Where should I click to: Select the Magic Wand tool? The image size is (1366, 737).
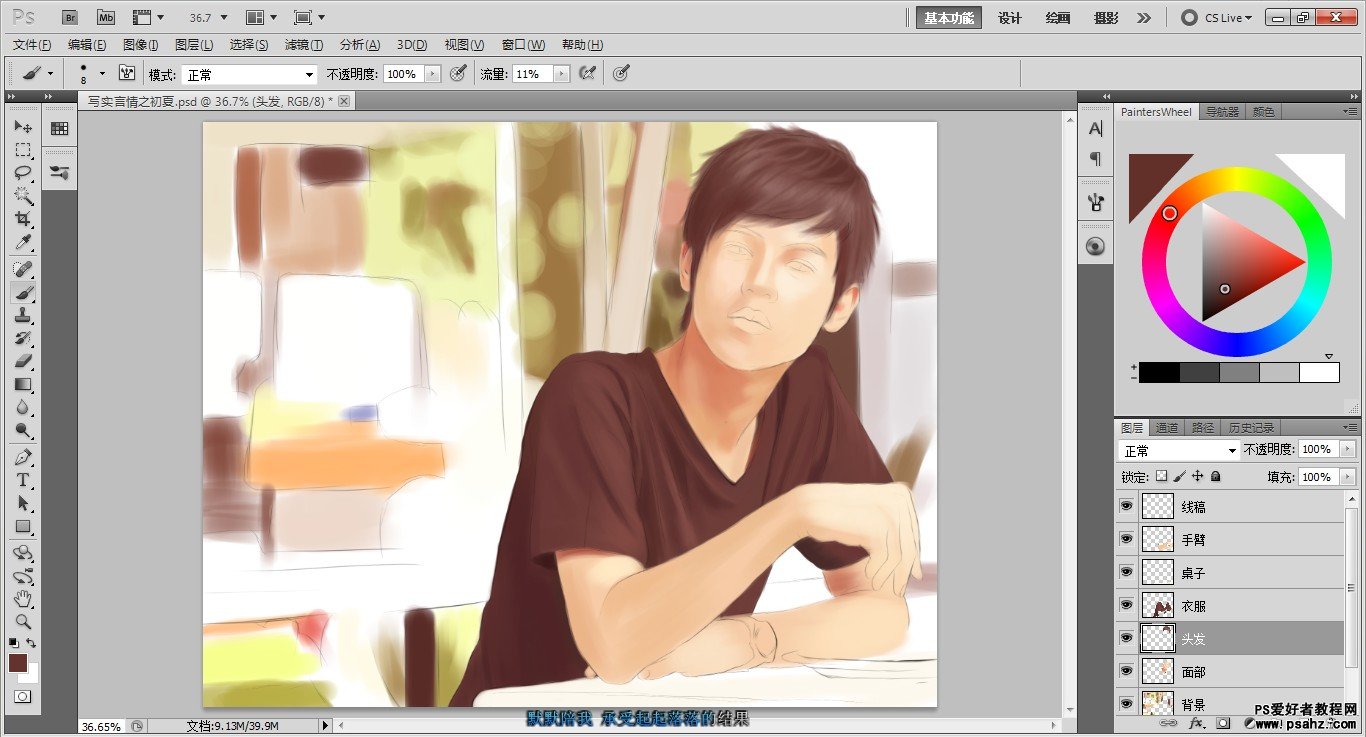(x=23, y=196)
